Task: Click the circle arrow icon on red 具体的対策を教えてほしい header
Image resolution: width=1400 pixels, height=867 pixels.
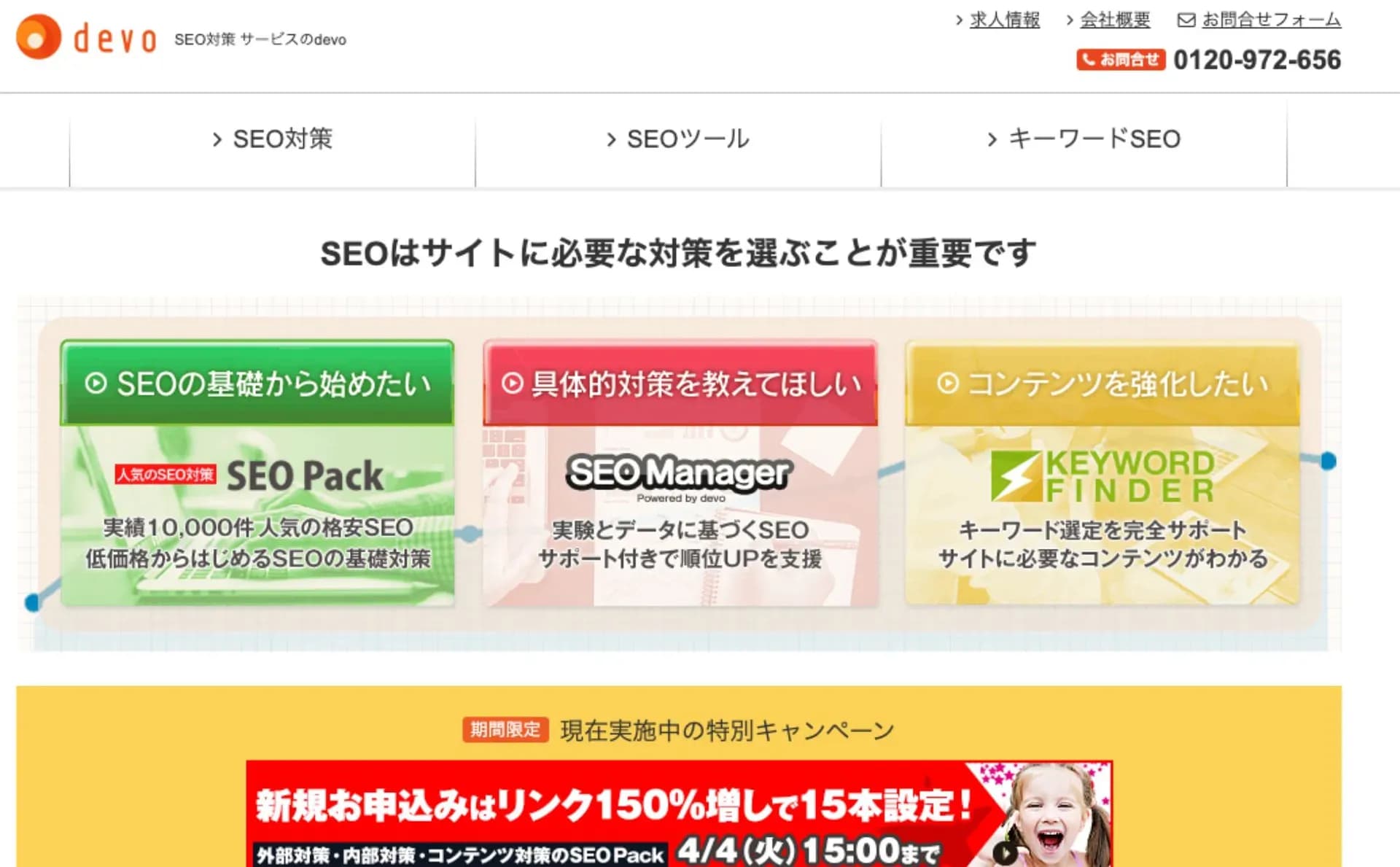Action: [513, 383]
